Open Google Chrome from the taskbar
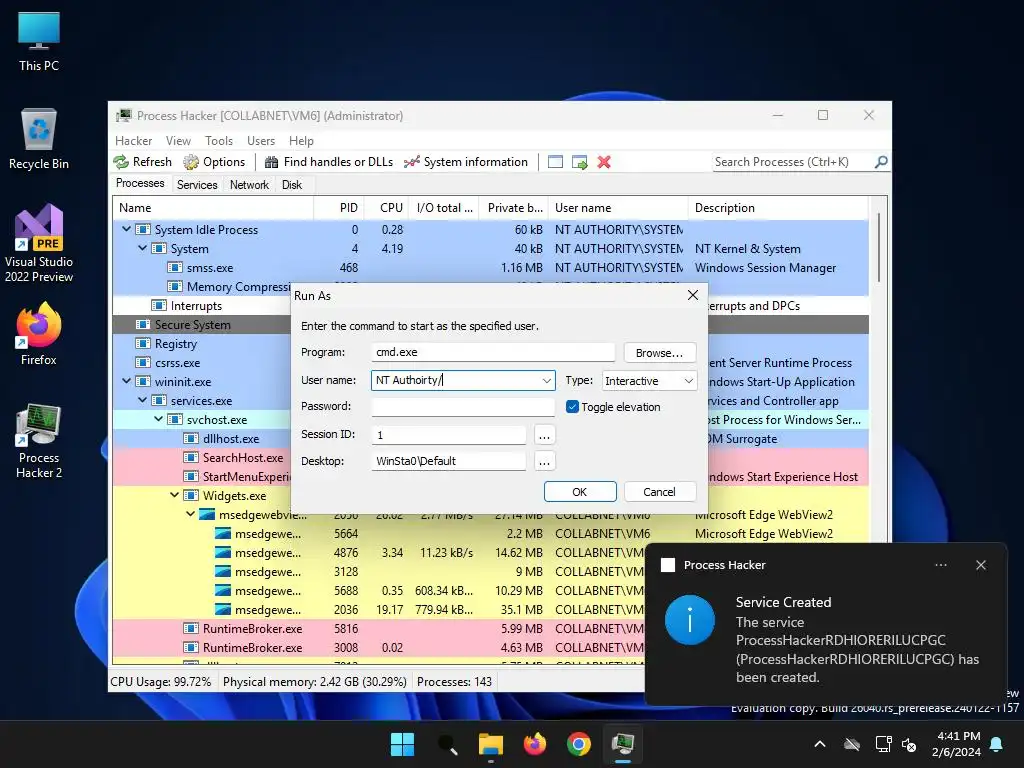Screen dimensions: 1024x768 click(579, 744)
